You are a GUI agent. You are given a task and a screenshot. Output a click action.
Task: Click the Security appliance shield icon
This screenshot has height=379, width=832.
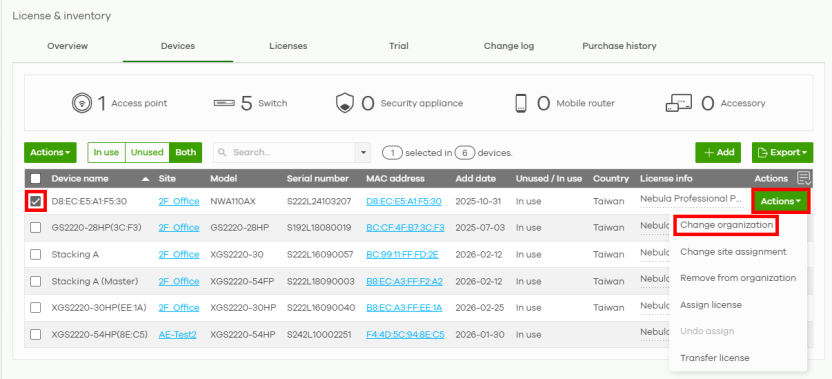pyautogui.click(x=345, y=103)
